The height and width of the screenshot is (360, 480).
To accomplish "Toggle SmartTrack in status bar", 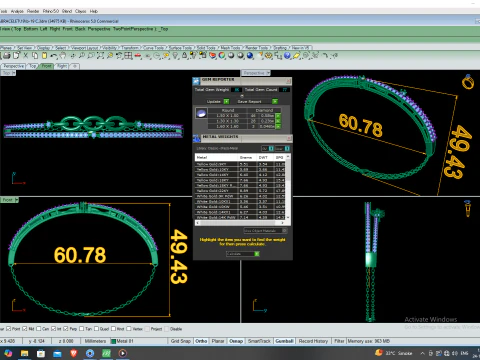I will pos(259,341).
